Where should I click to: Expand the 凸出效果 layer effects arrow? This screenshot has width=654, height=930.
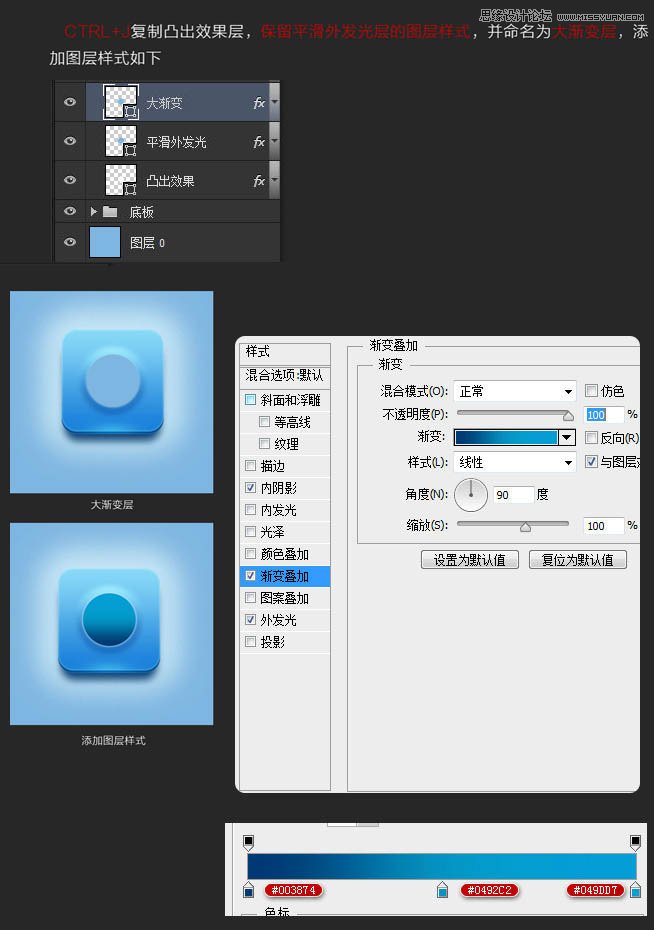tap(275, 180)
